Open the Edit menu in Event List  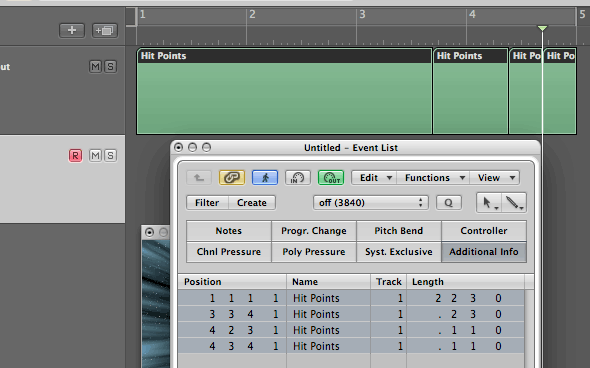(374, 178)
